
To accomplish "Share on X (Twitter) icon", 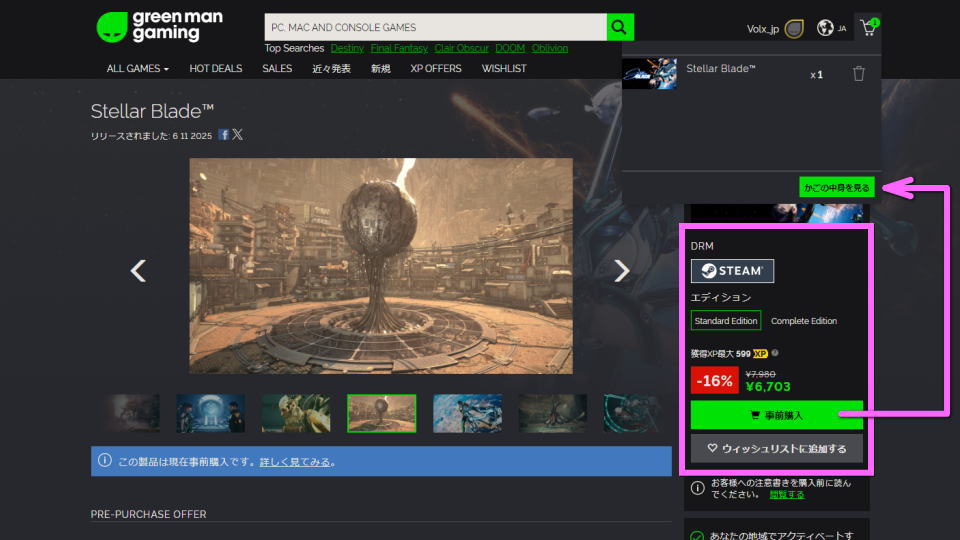I will (238, 135).
